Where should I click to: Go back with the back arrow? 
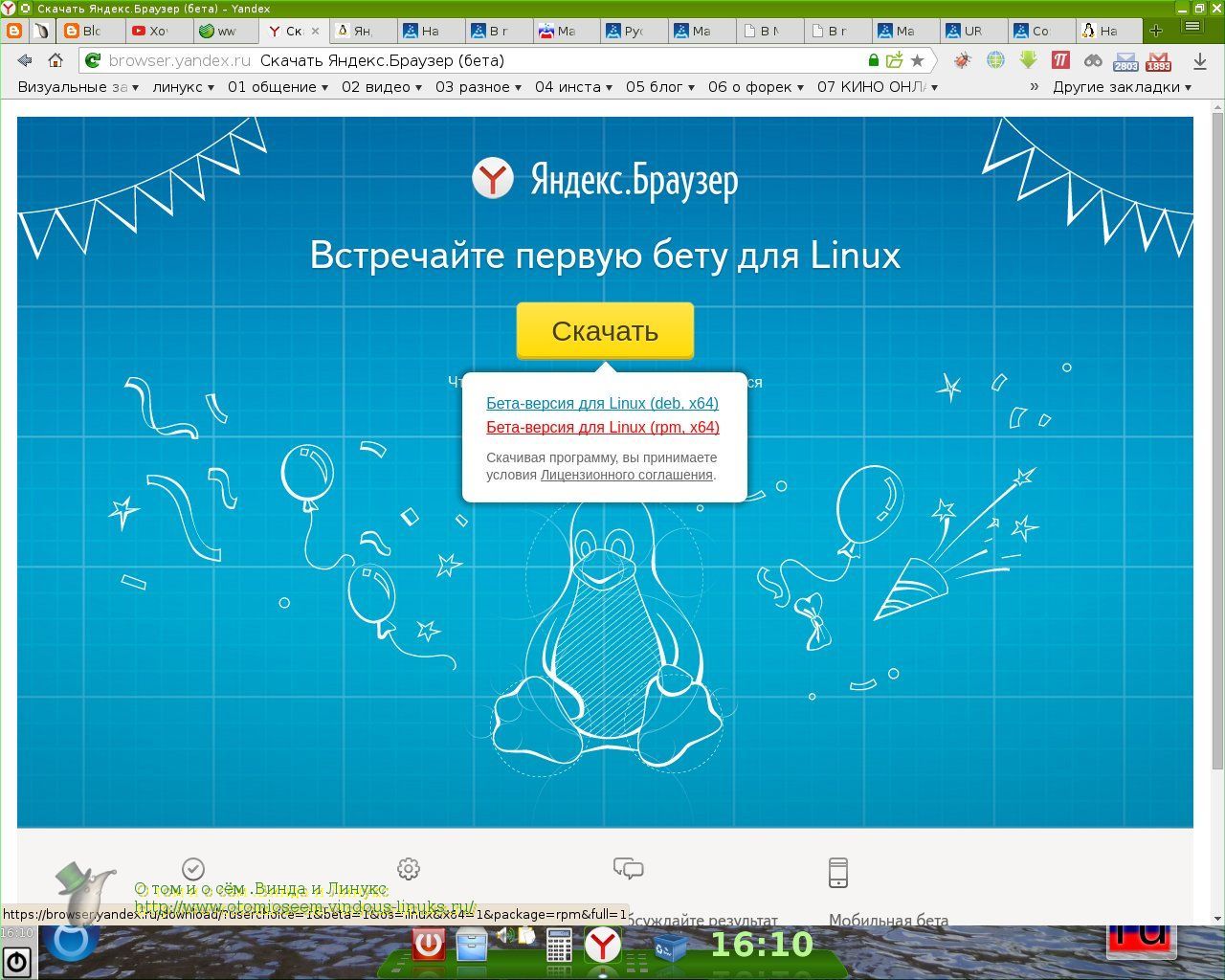[25, 60]
